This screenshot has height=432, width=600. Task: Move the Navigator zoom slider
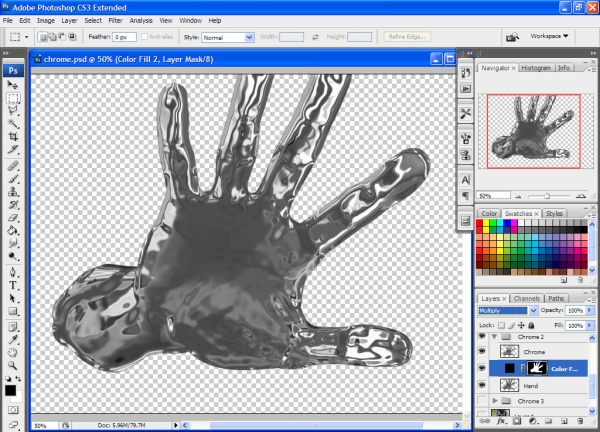point(547,196)
